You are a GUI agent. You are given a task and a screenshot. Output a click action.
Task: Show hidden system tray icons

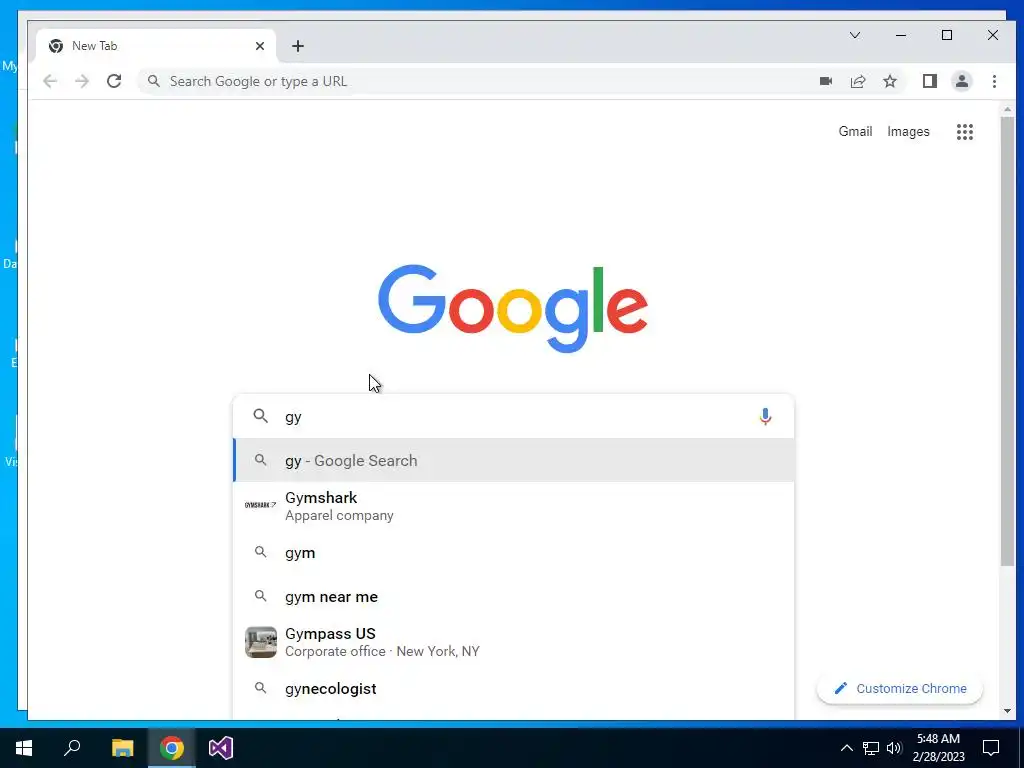[x=846, y=748]
